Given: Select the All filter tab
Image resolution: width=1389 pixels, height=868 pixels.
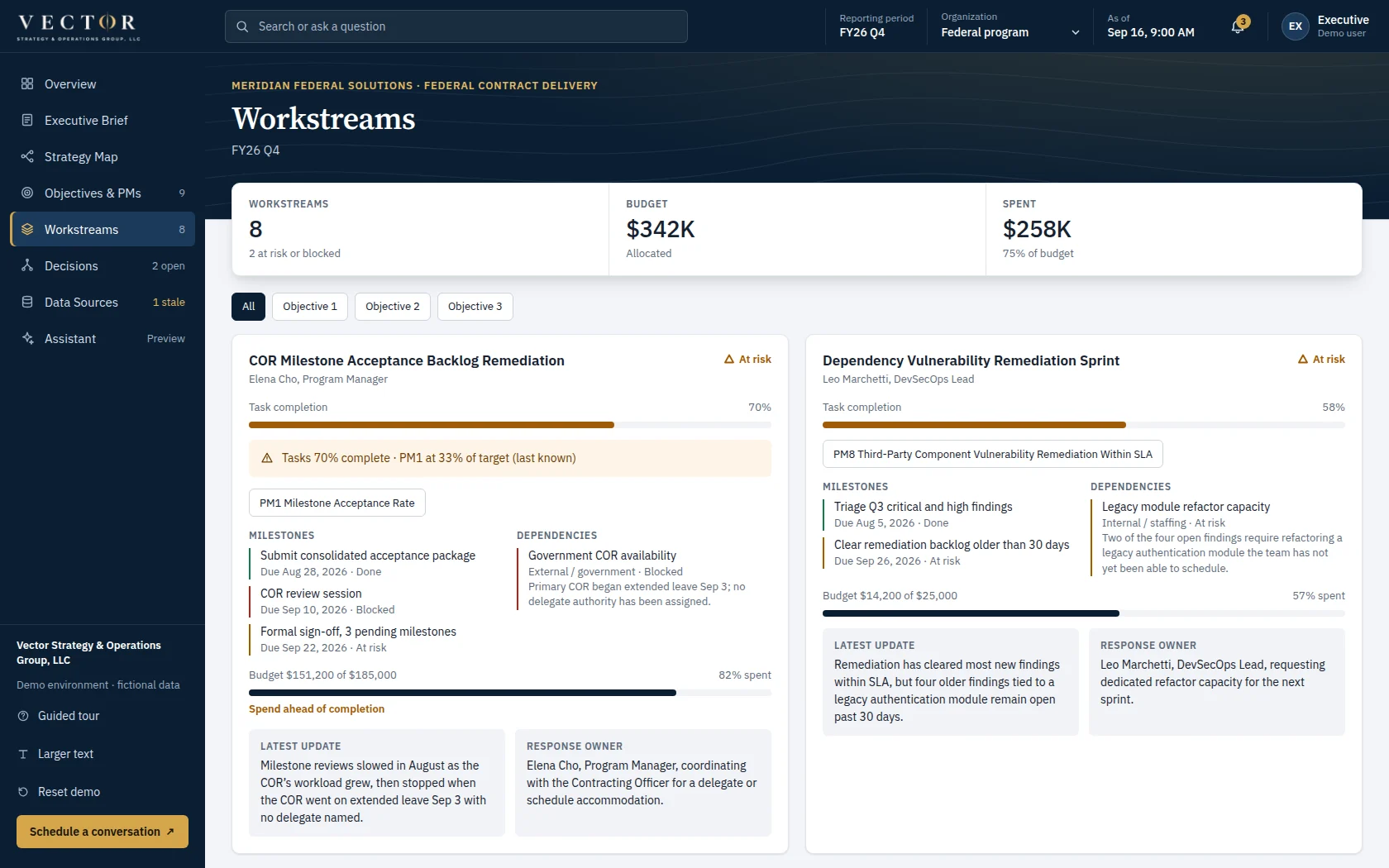Looking at the screenshot, I should point(248,307).
